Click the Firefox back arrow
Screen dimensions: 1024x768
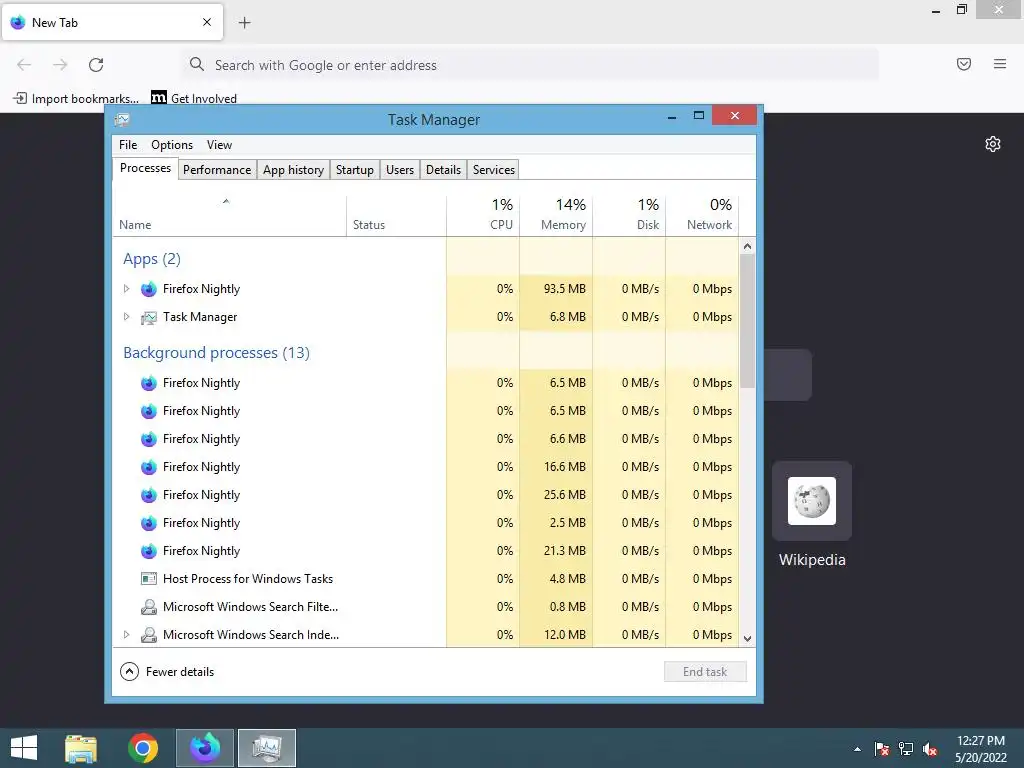24,65
